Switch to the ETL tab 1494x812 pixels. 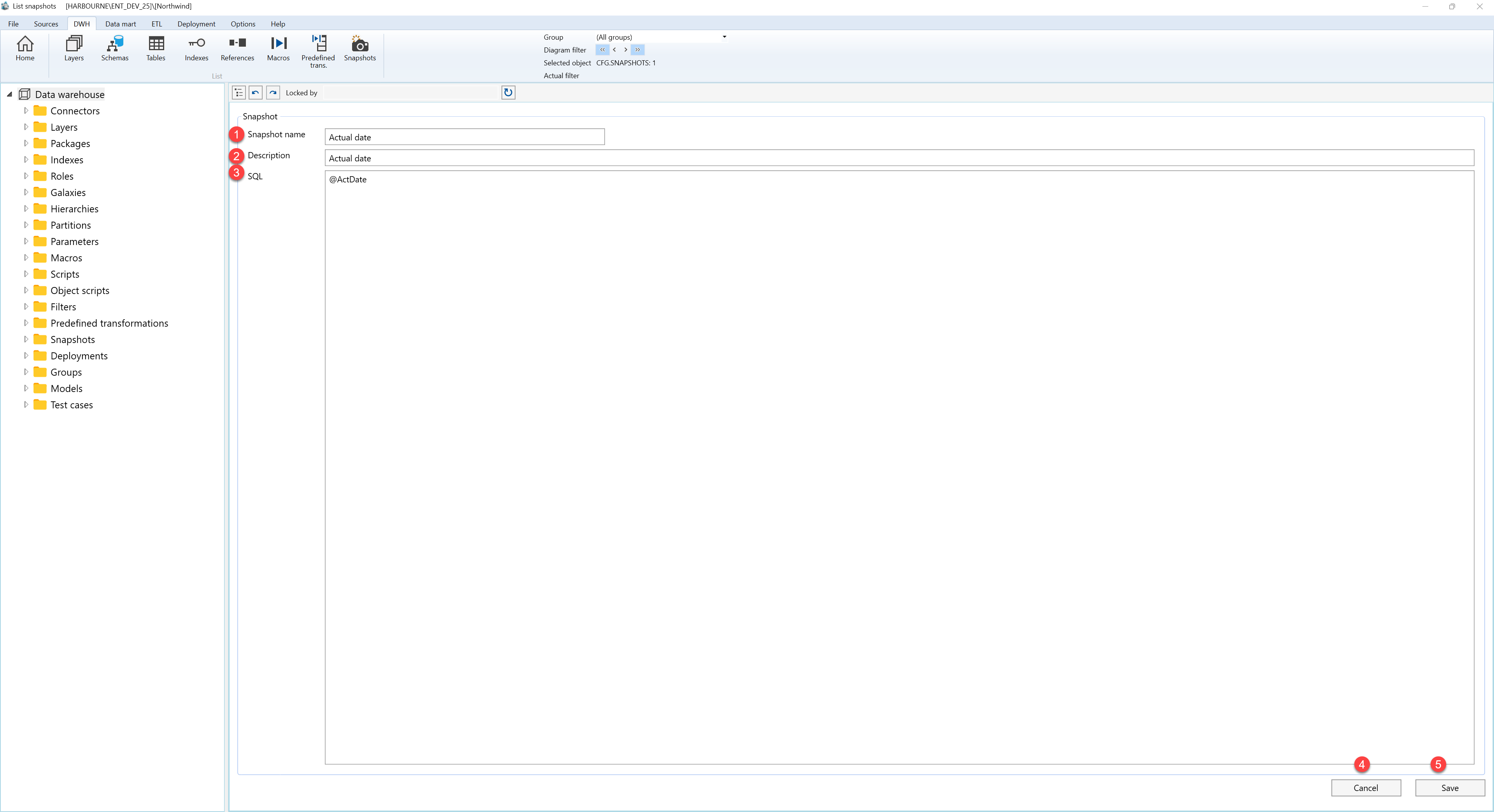[156, 24]
